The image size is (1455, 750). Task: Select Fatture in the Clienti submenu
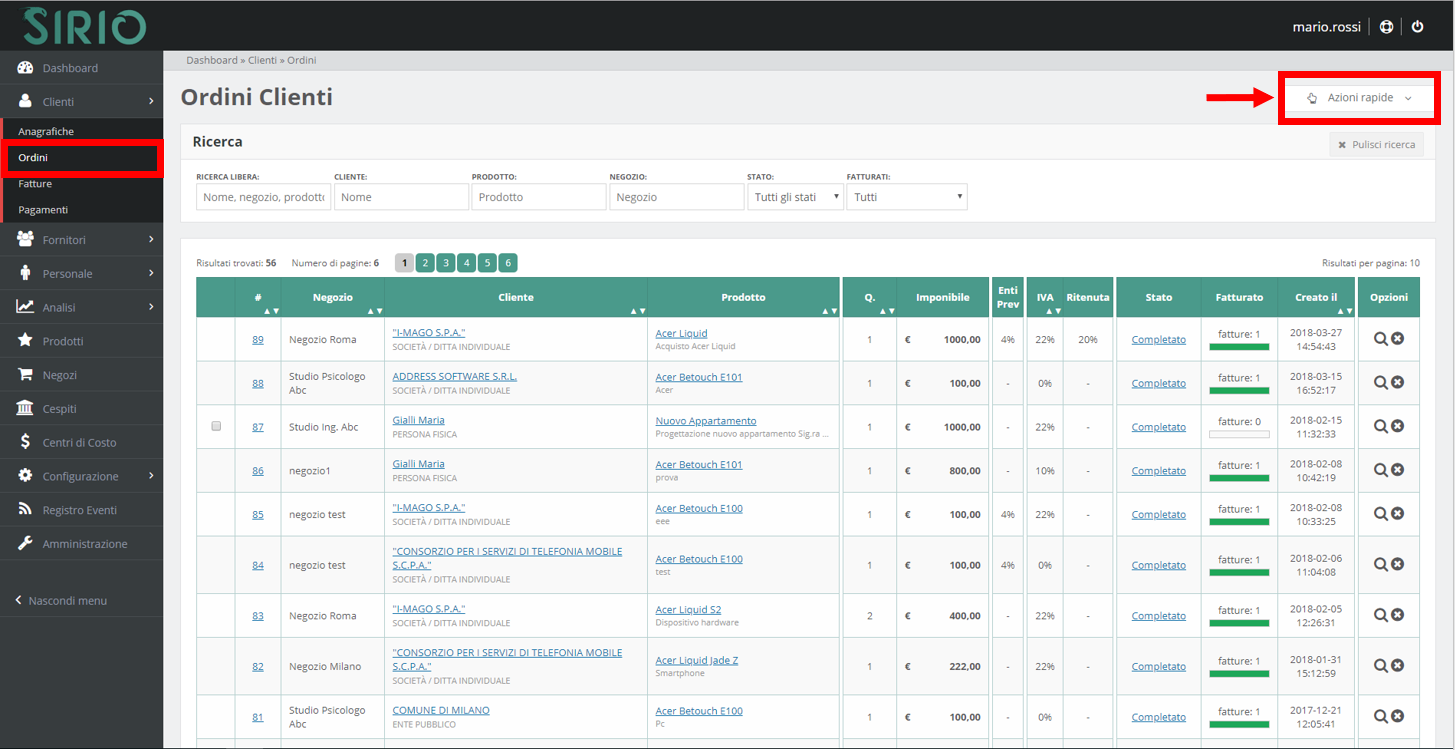pyautogui.click(x=35, y=183)
